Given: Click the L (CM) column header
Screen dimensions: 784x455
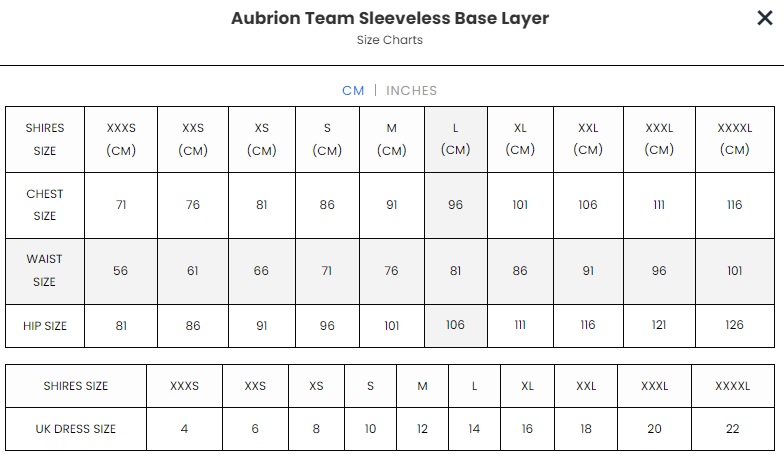Looking at the screenshot, I should point(455,139).
